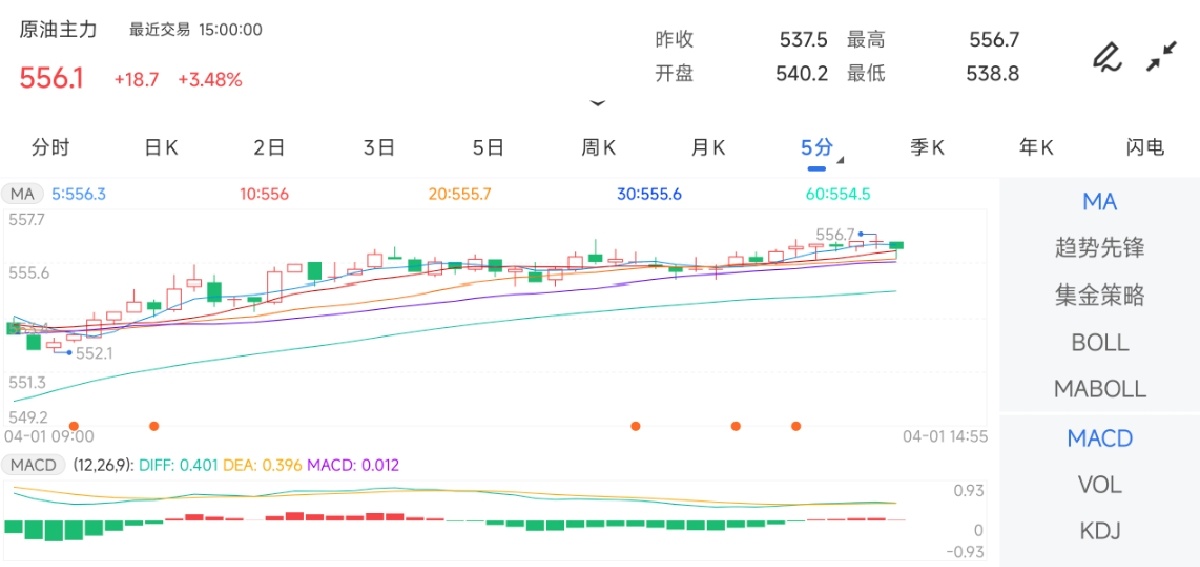
Task: Click the MA10 value 10:556
Action: (x=264, y=195)
